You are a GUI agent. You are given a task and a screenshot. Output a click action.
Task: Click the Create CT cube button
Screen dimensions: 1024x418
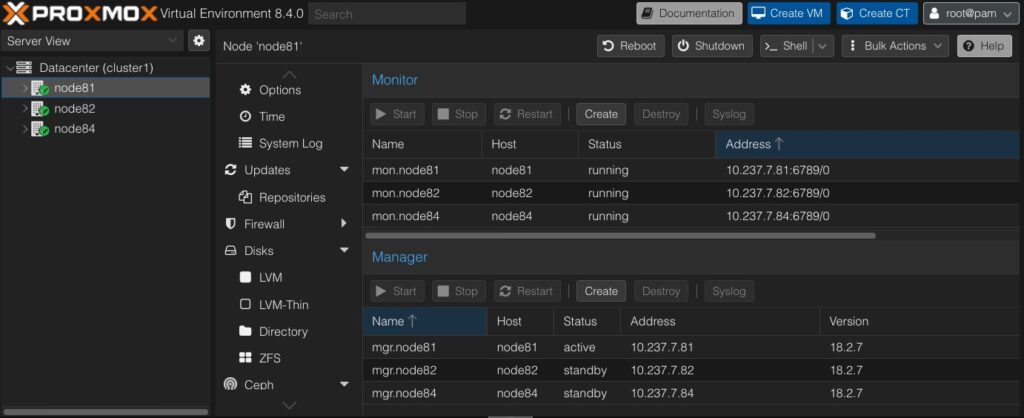pyautogui.click(x=877, y=14)
